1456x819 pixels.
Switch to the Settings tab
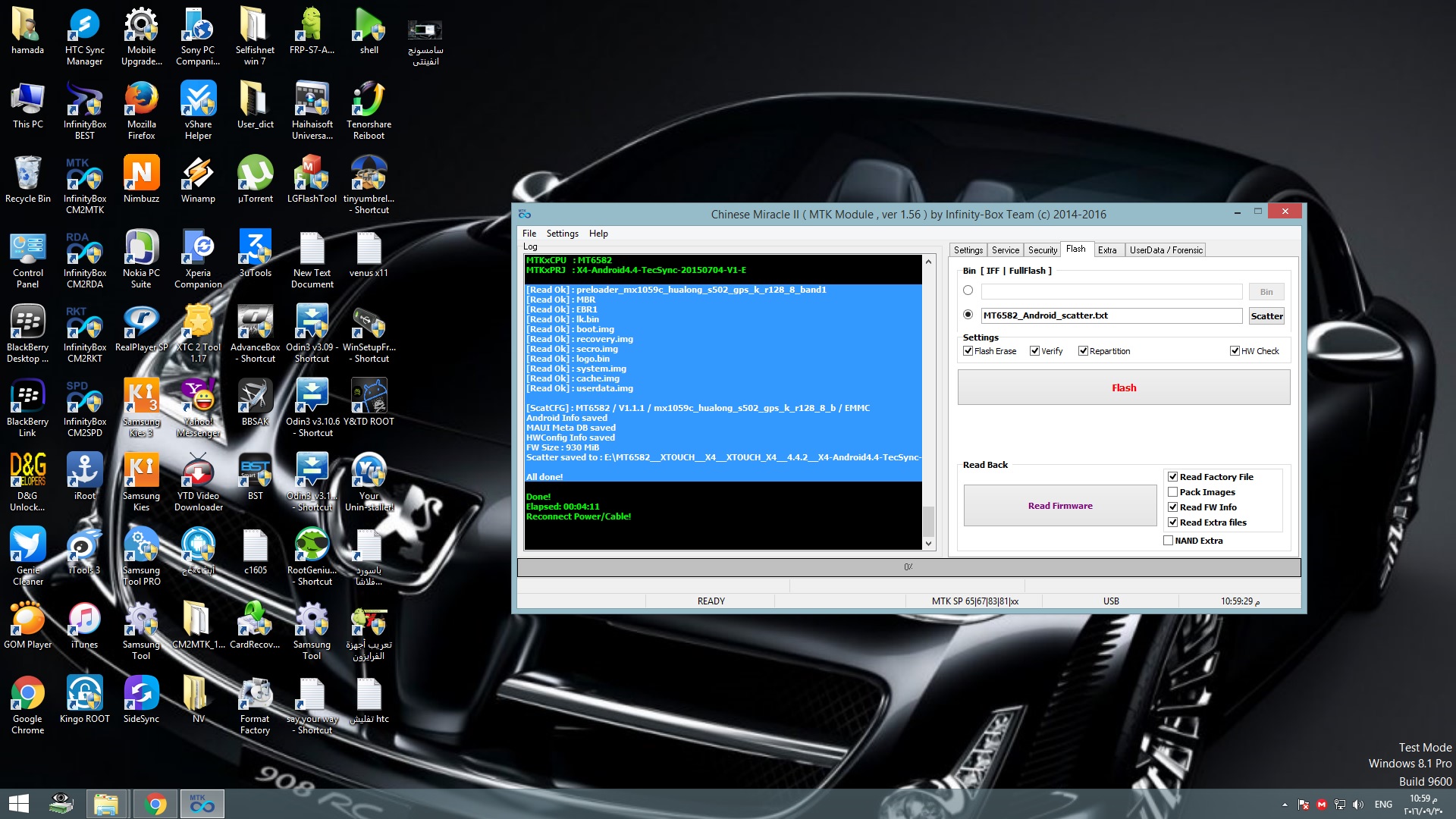[x=968, y=250]
